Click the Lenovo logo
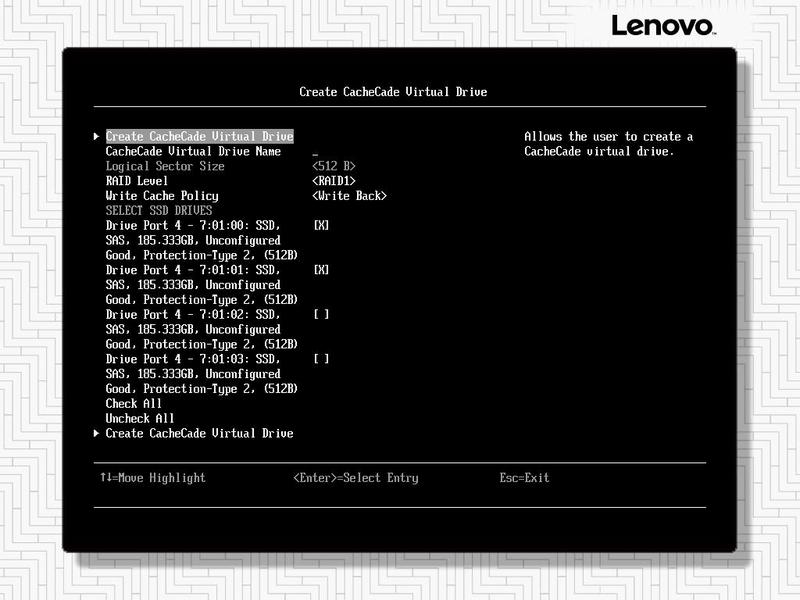The image size is (800, 600). pos(662,26)
